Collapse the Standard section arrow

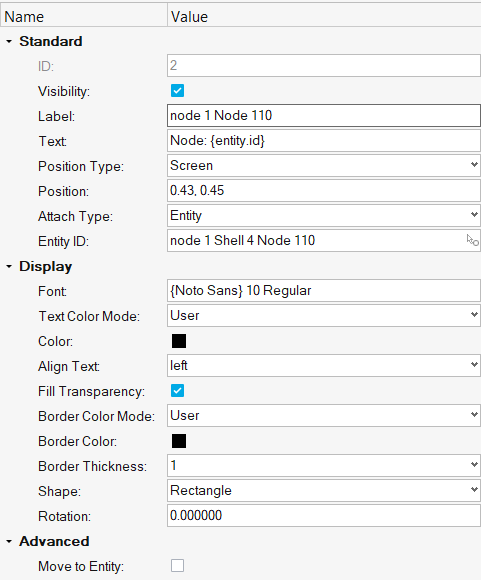pyautogui.click(x=9, y=41)
